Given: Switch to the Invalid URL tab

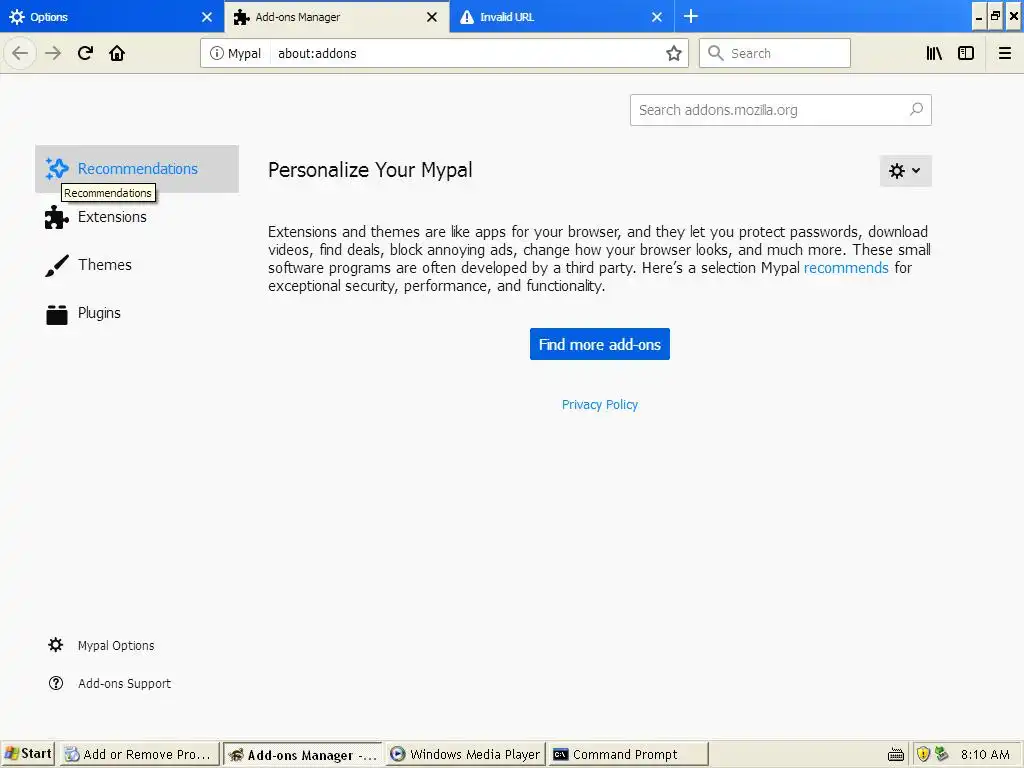Looking at the screenshot, I should pos(562,16).
